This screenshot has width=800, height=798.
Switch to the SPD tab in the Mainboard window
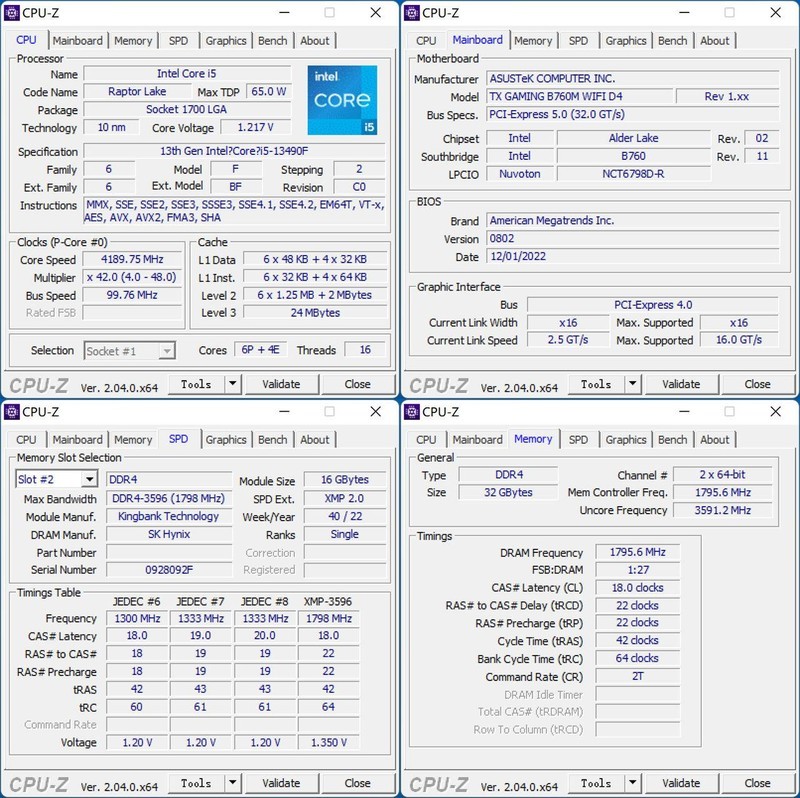pyautogui.click(x=578, y=40)
